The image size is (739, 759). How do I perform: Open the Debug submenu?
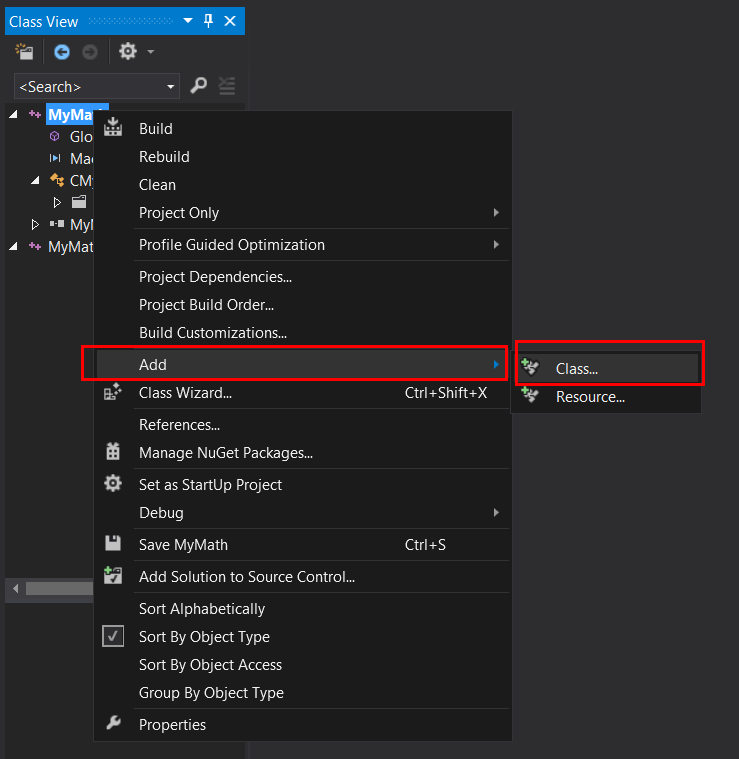pos(302,513)
